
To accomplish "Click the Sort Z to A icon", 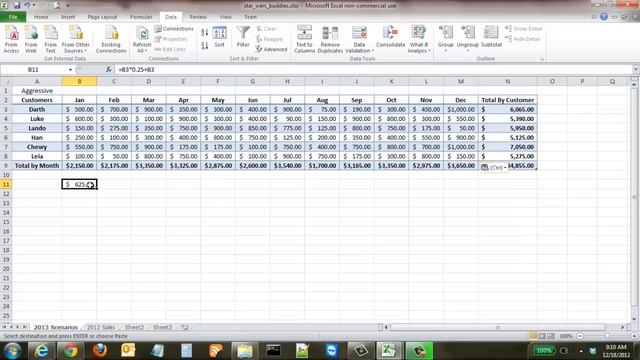I will pyautogui.click(x=204, y=45).
